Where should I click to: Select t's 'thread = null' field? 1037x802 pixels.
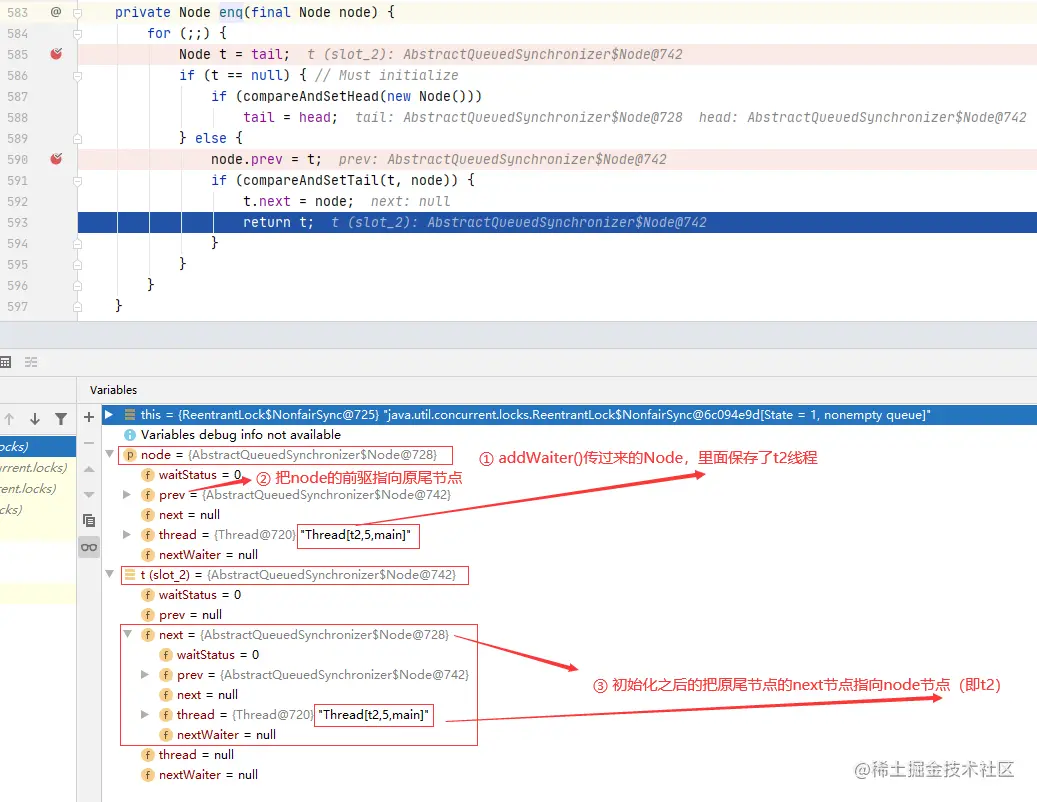pos(188,754)
